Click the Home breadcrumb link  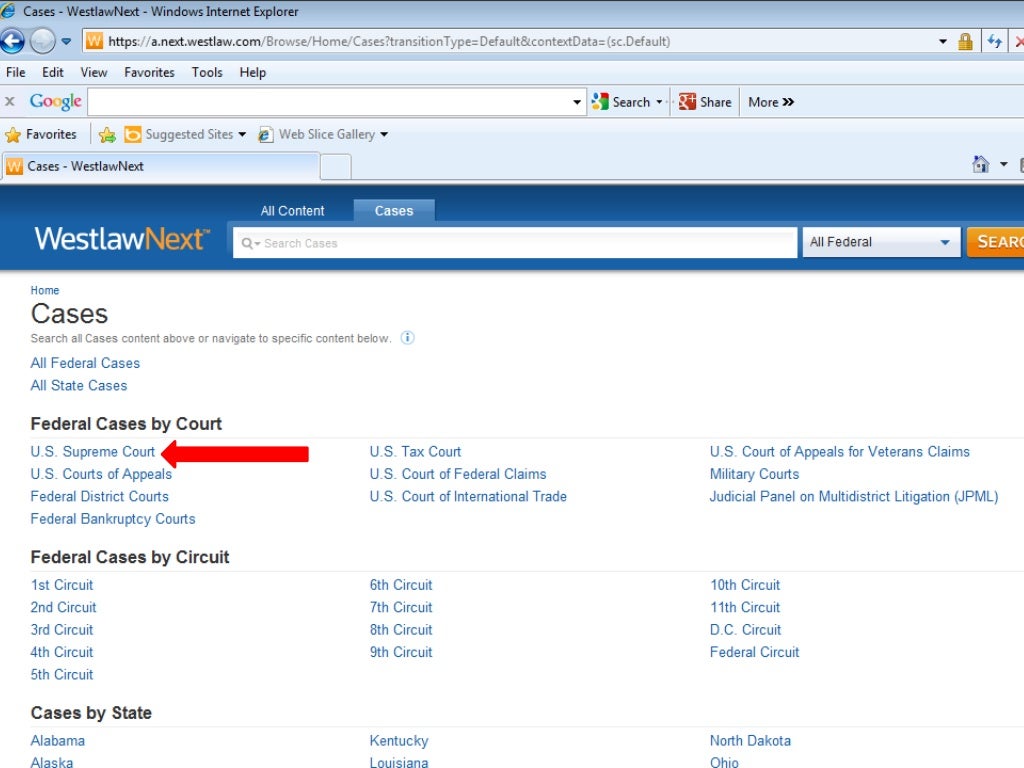[x=44, y=291]
